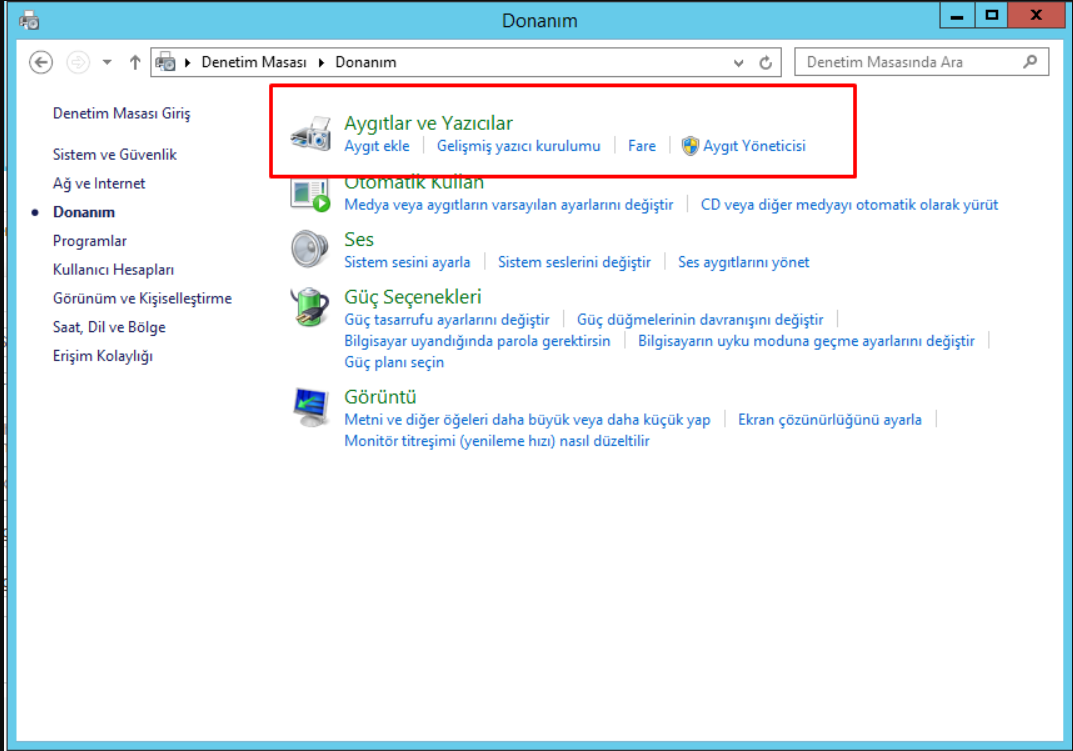Click the Görüntü monitor icon
This screenshot has height=751, width=1073.
[311, 407]
